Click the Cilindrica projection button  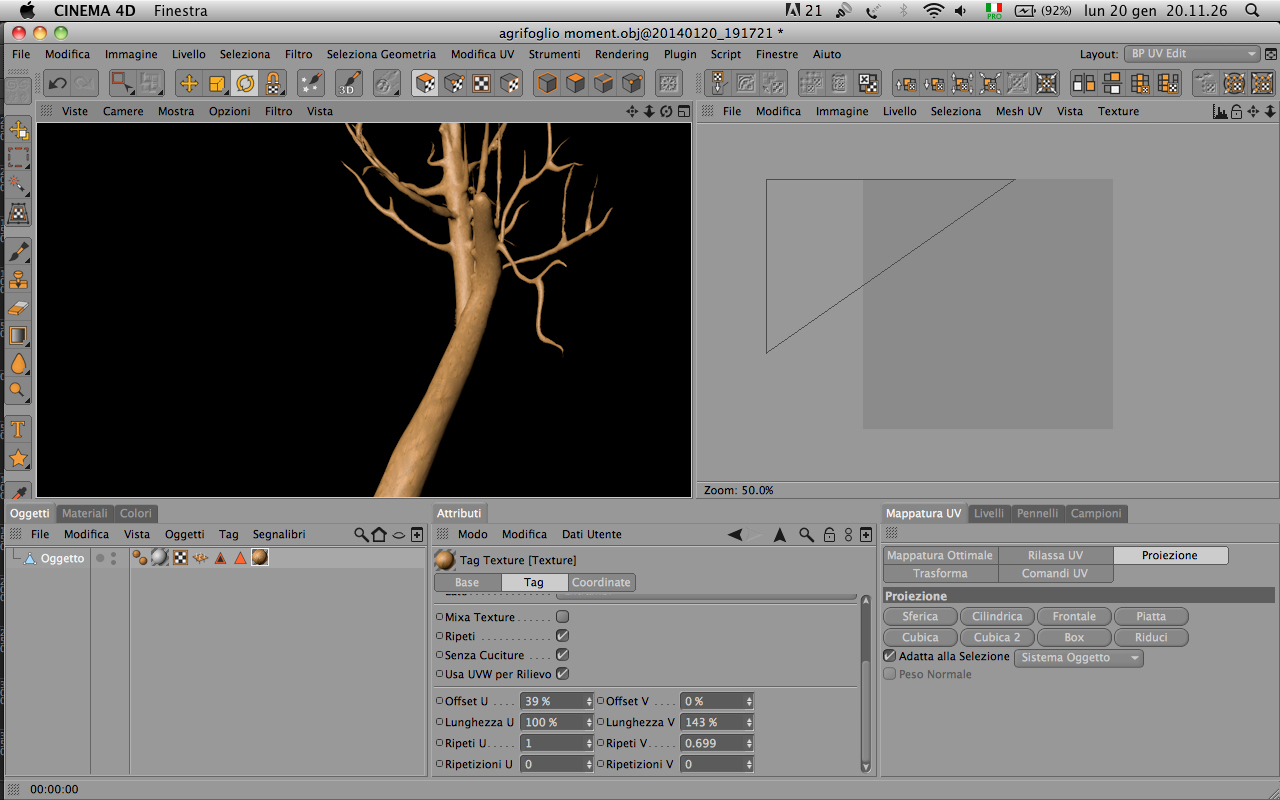tap(997, 617)
